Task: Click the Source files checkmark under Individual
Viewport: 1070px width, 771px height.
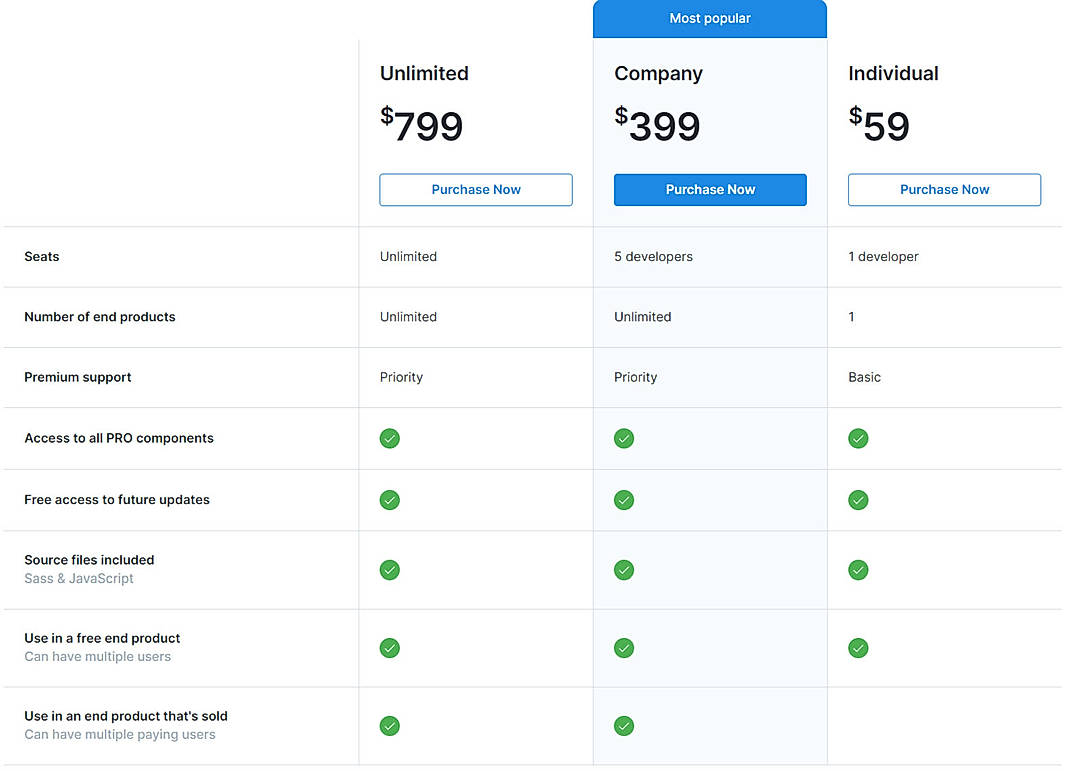Action: point(858,570)
